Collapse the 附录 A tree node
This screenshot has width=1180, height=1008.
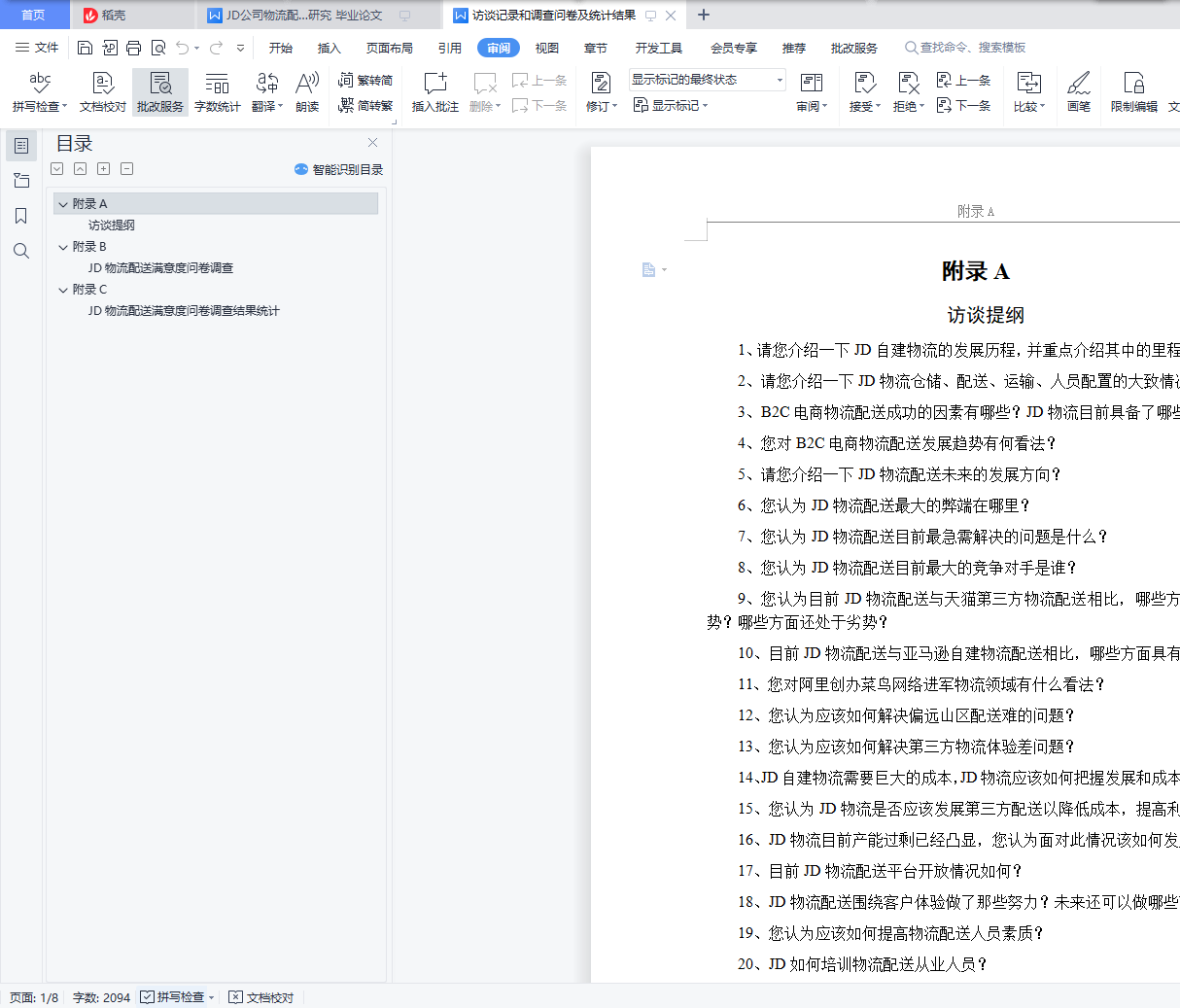pyautogui.click(x=63, y=204)
